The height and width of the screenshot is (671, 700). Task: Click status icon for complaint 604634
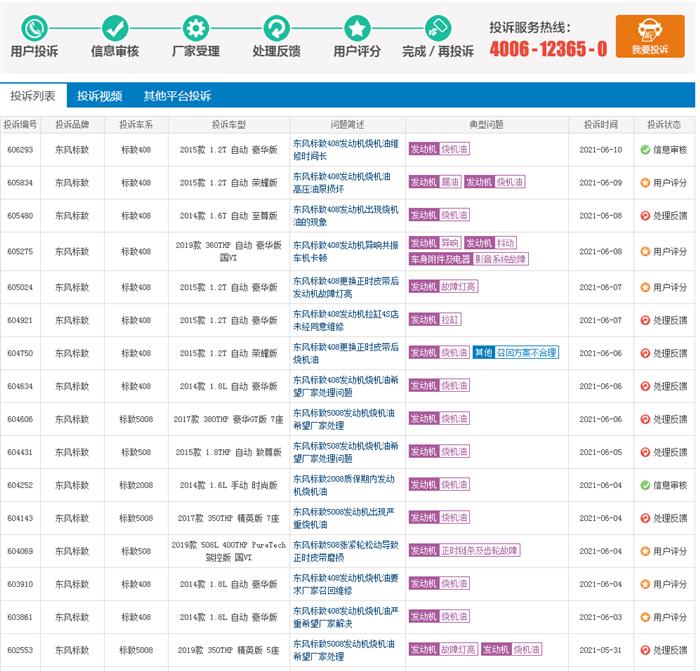[645, 386]
